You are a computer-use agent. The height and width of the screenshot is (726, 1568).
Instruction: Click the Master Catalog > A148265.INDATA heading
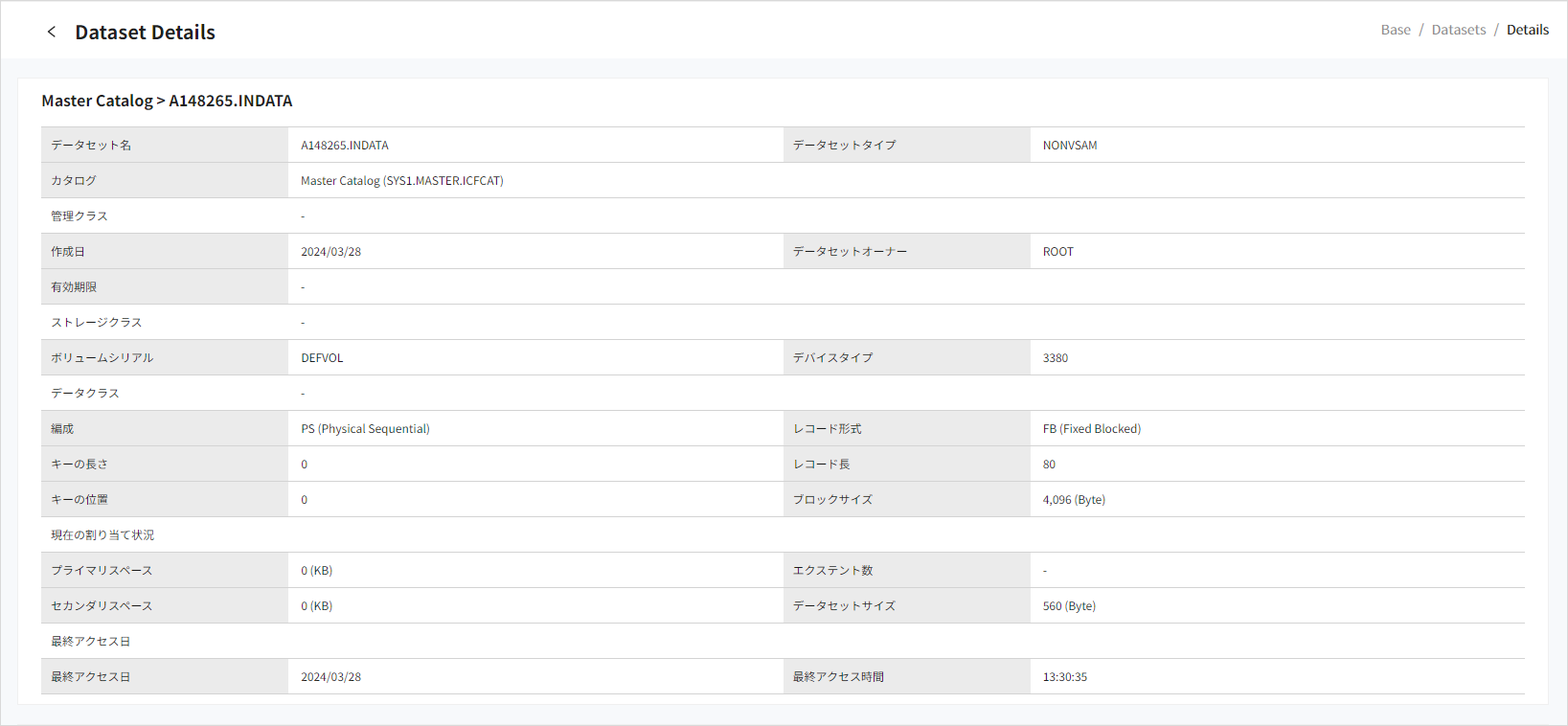pos(167,101)
